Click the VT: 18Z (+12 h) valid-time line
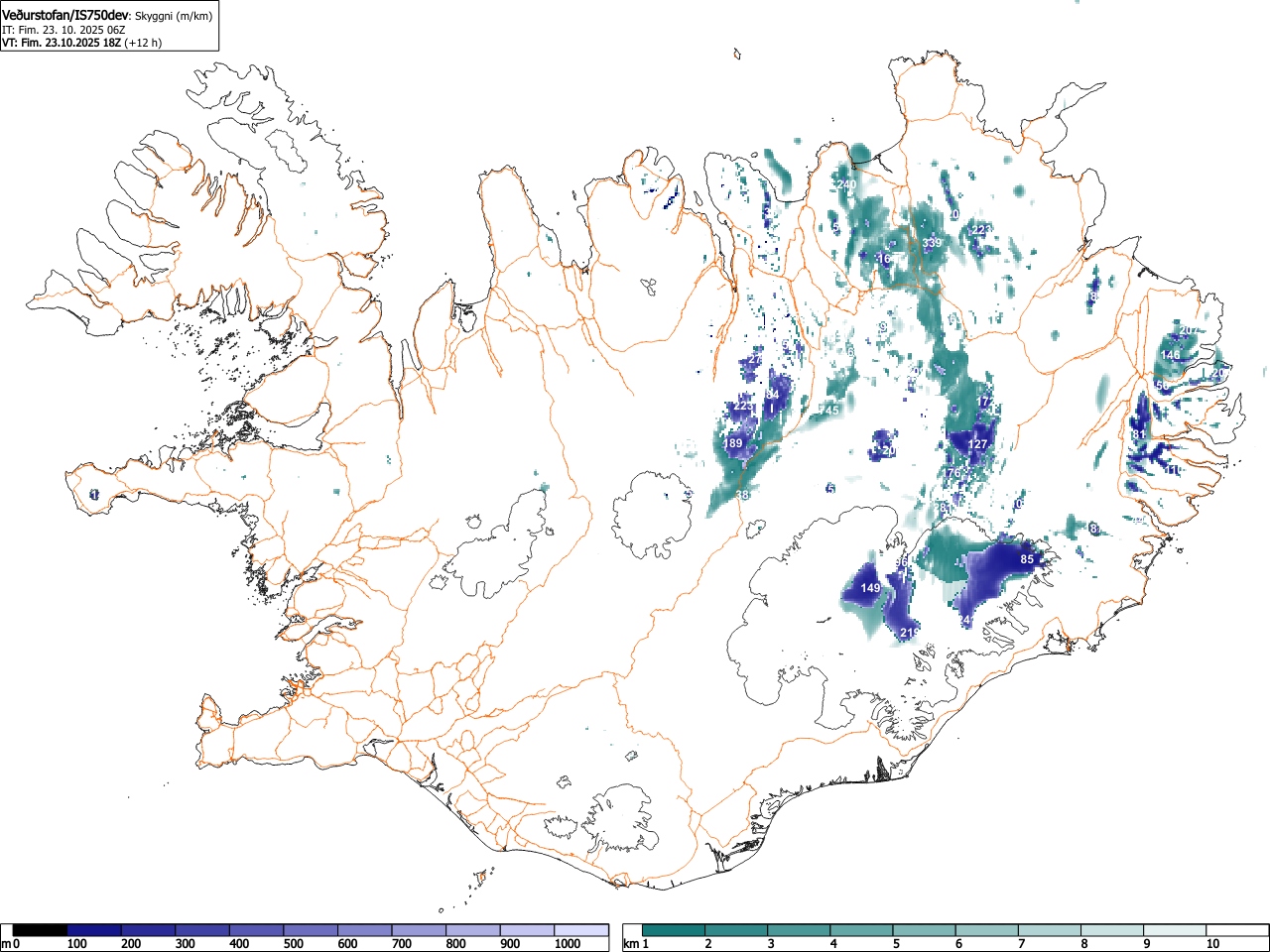Screen dimensions: 1270x952 pos(81,43)
